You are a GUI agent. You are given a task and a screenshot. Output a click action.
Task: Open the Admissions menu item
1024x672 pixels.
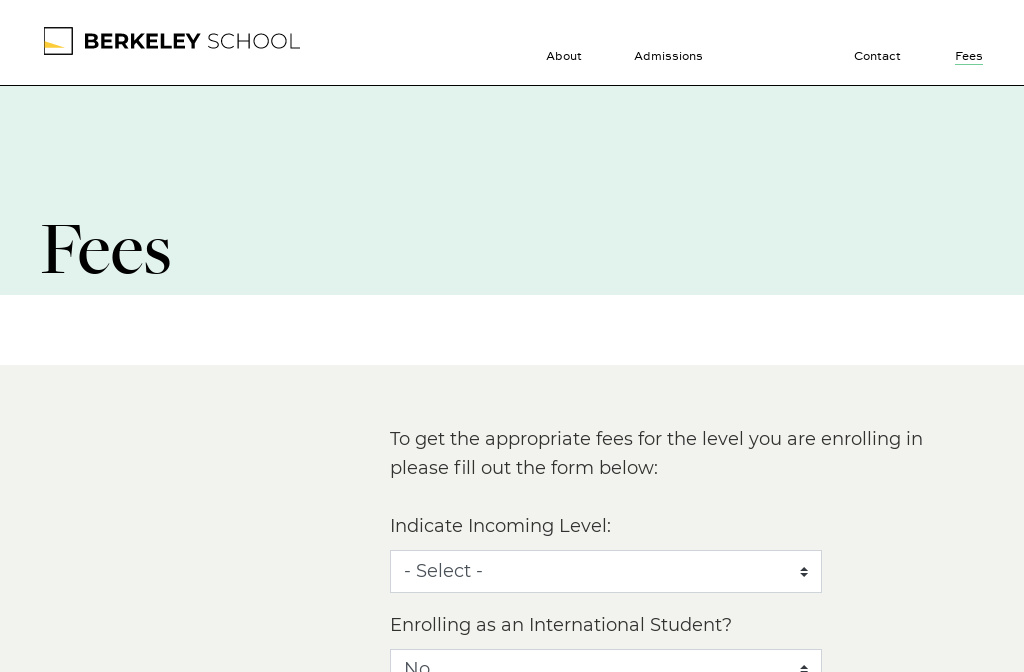668,56
